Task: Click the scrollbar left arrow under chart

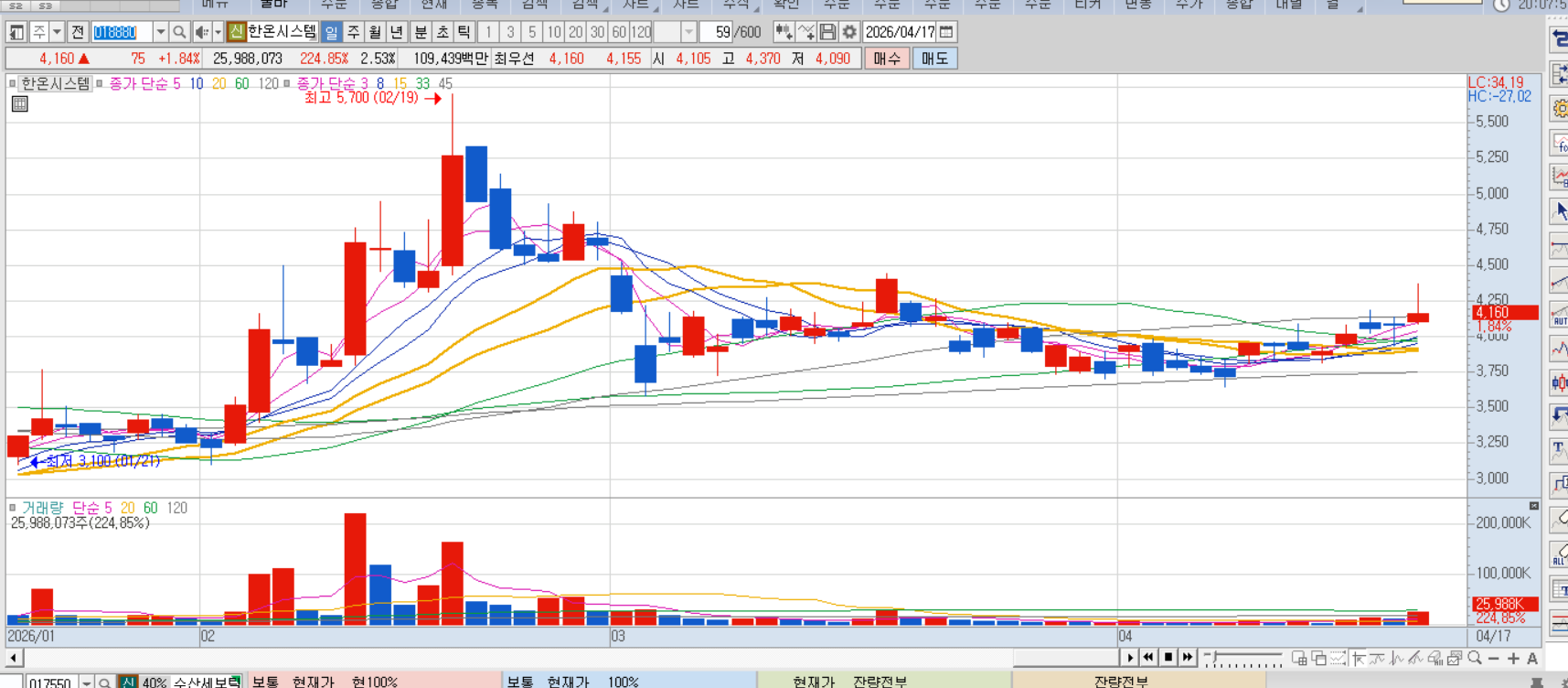Action: pos(14,658)
